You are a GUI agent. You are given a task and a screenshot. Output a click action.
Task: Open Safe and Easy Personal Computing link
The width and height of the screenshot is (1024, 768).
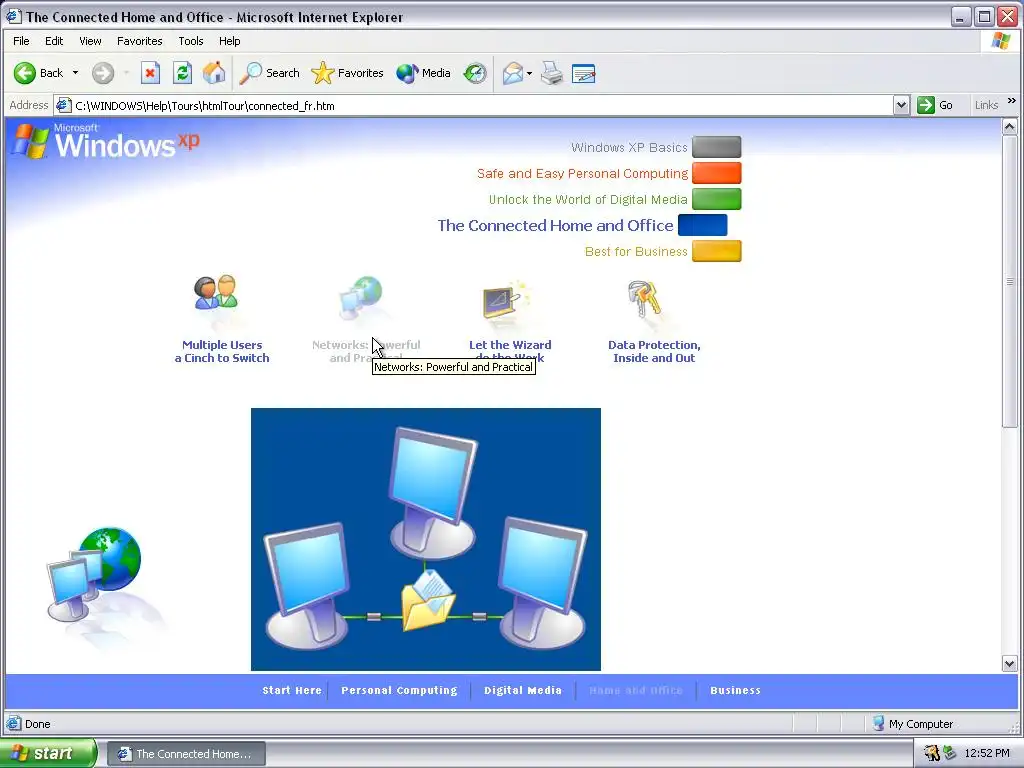coord(583,174)
